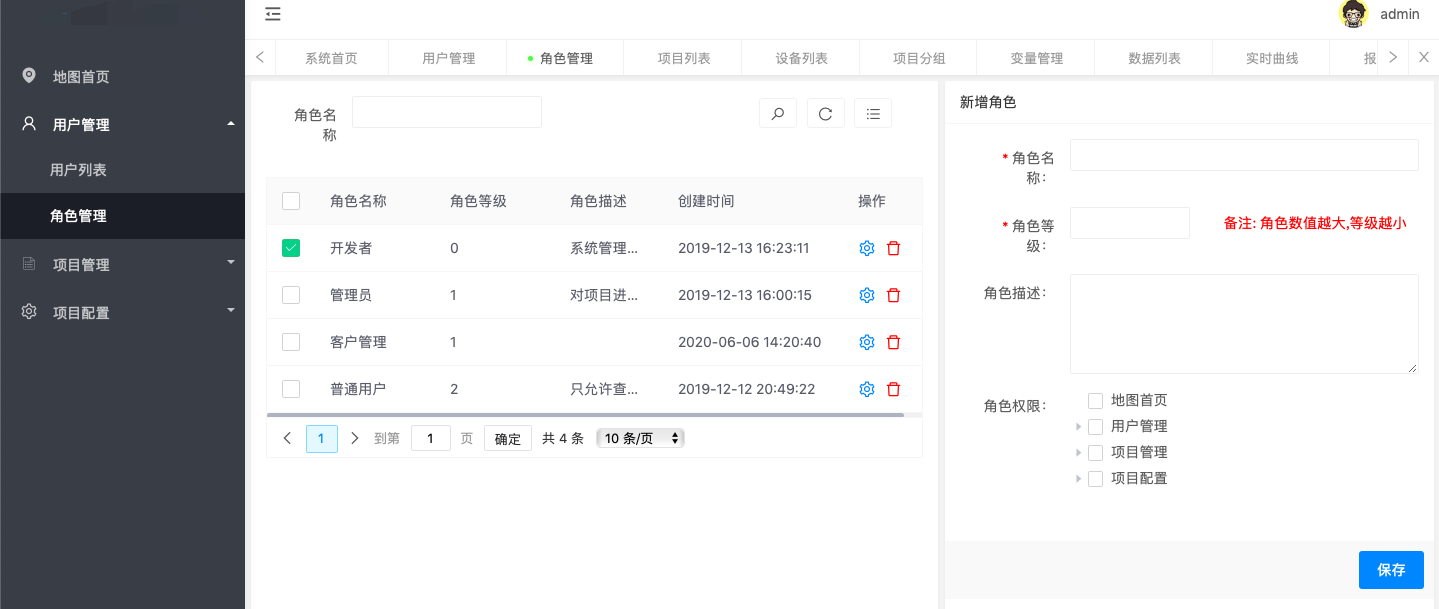Click the 2020-06-06 14:20:40 cell
This screenshot has width=1439, height=609.
pyautogui.click(x=749, y=342)
